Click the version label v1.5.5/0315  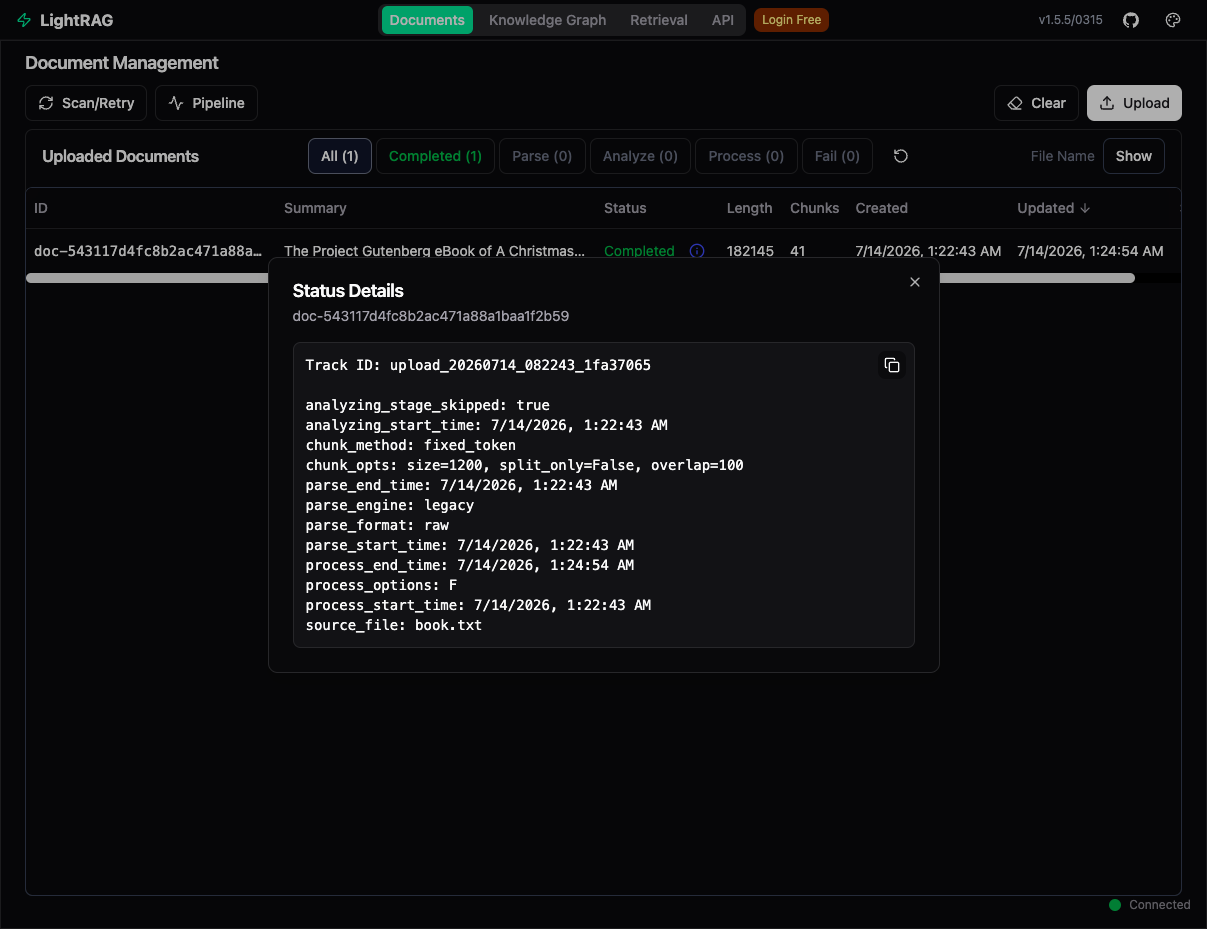coord(1070,20)
